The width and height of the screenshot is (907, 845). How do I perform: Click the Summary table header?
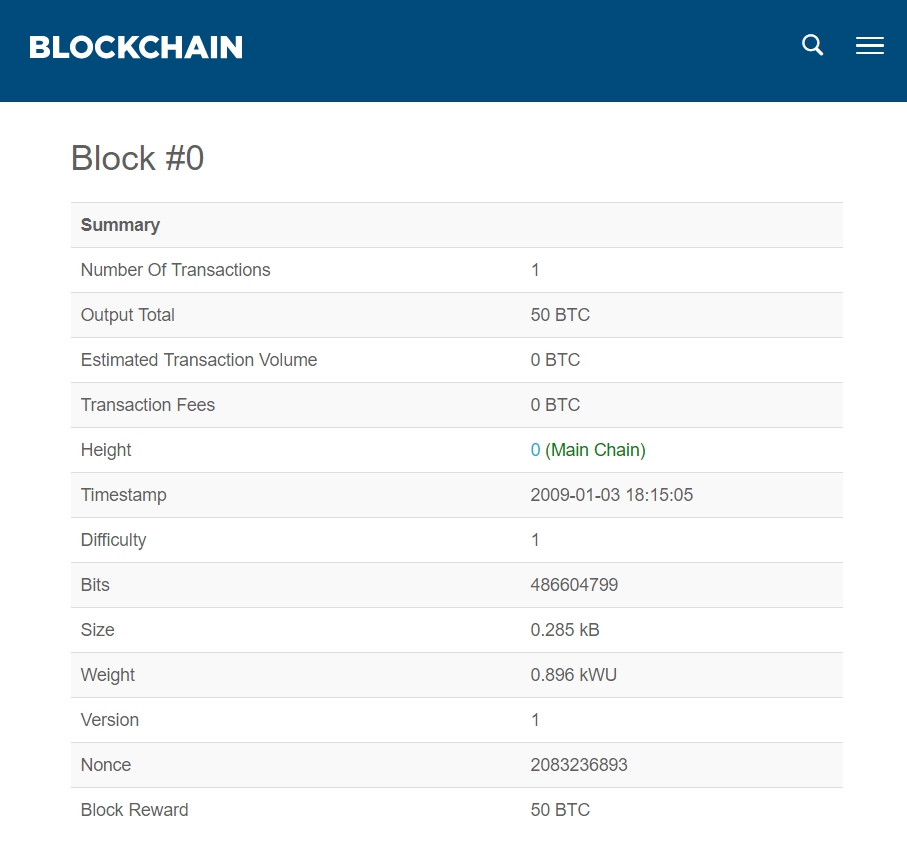click(x=120, y=225)
